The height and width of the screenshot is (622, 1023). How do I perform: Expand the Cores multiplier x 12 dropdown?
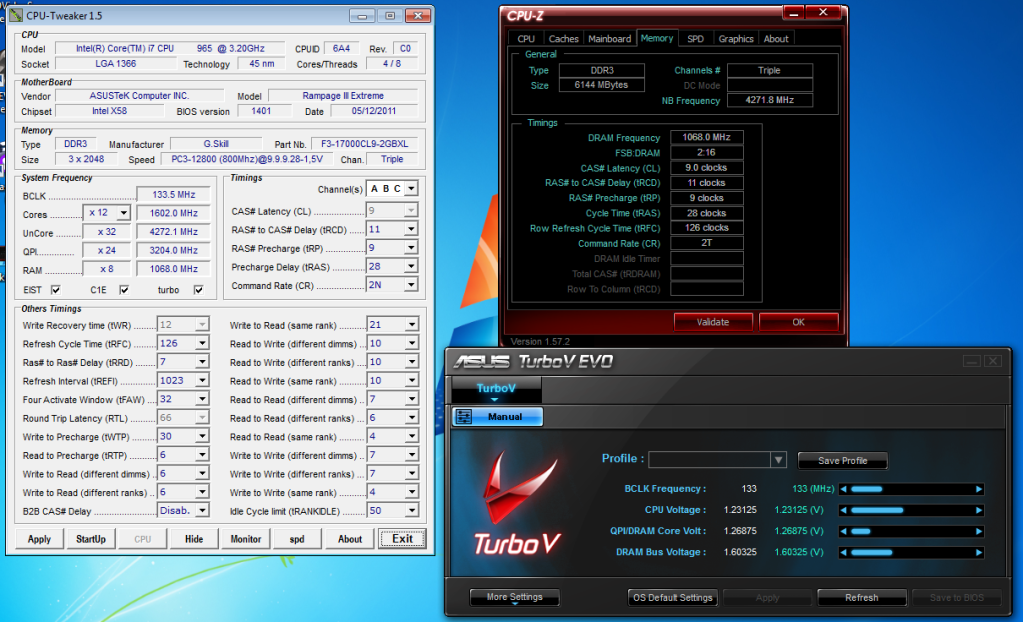[123, 213]
